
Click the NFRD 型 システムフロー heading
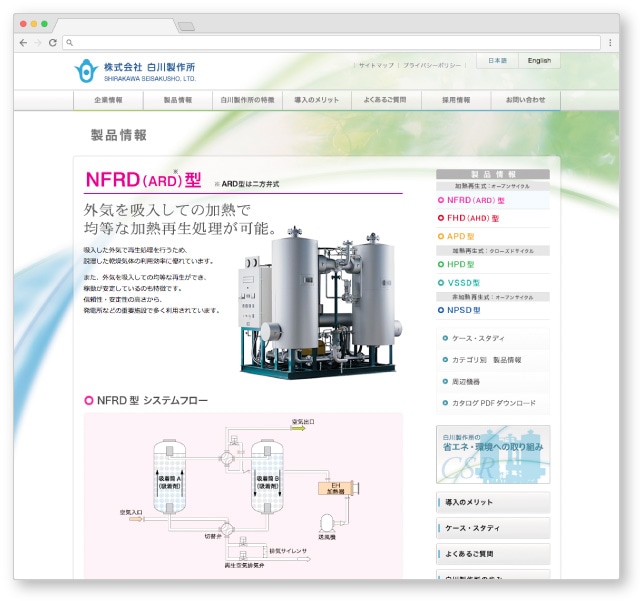[146, 401]
